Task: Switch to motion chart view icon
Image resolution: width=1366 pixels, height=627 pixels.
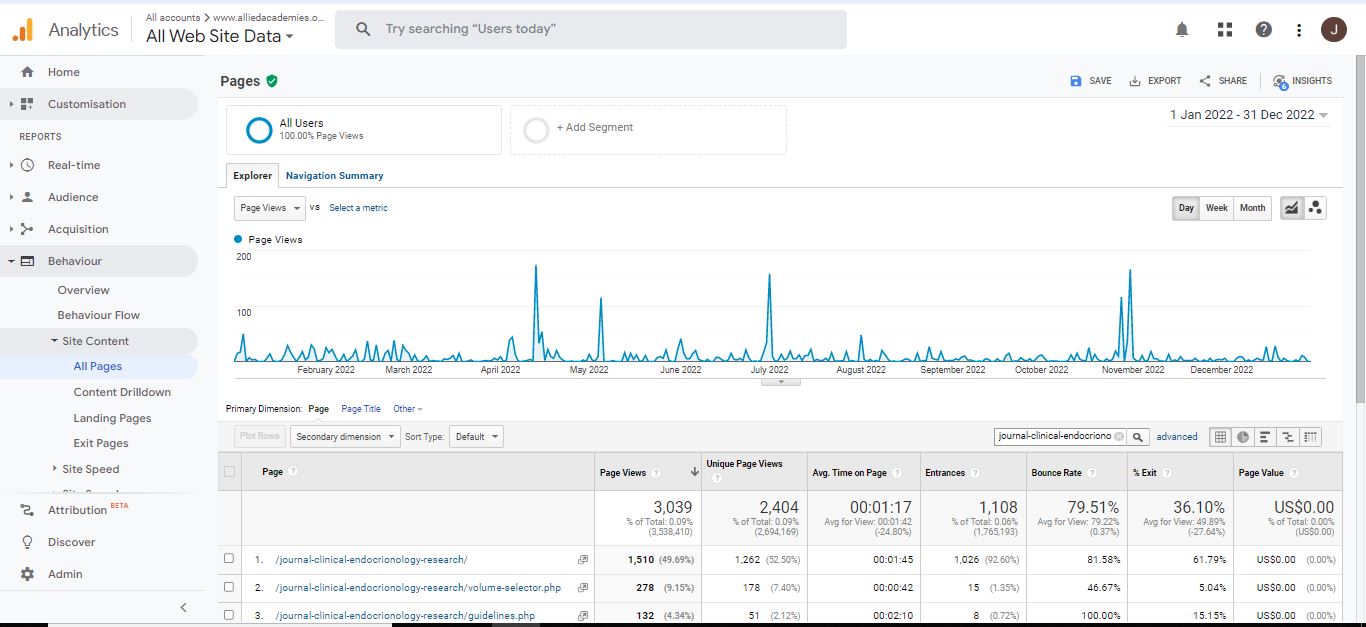Action: [x=1315, y=208]
